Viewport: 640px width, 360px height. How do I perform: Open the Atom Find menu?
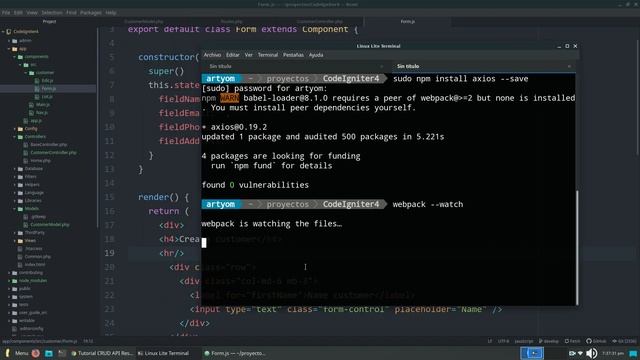(71, 13)
